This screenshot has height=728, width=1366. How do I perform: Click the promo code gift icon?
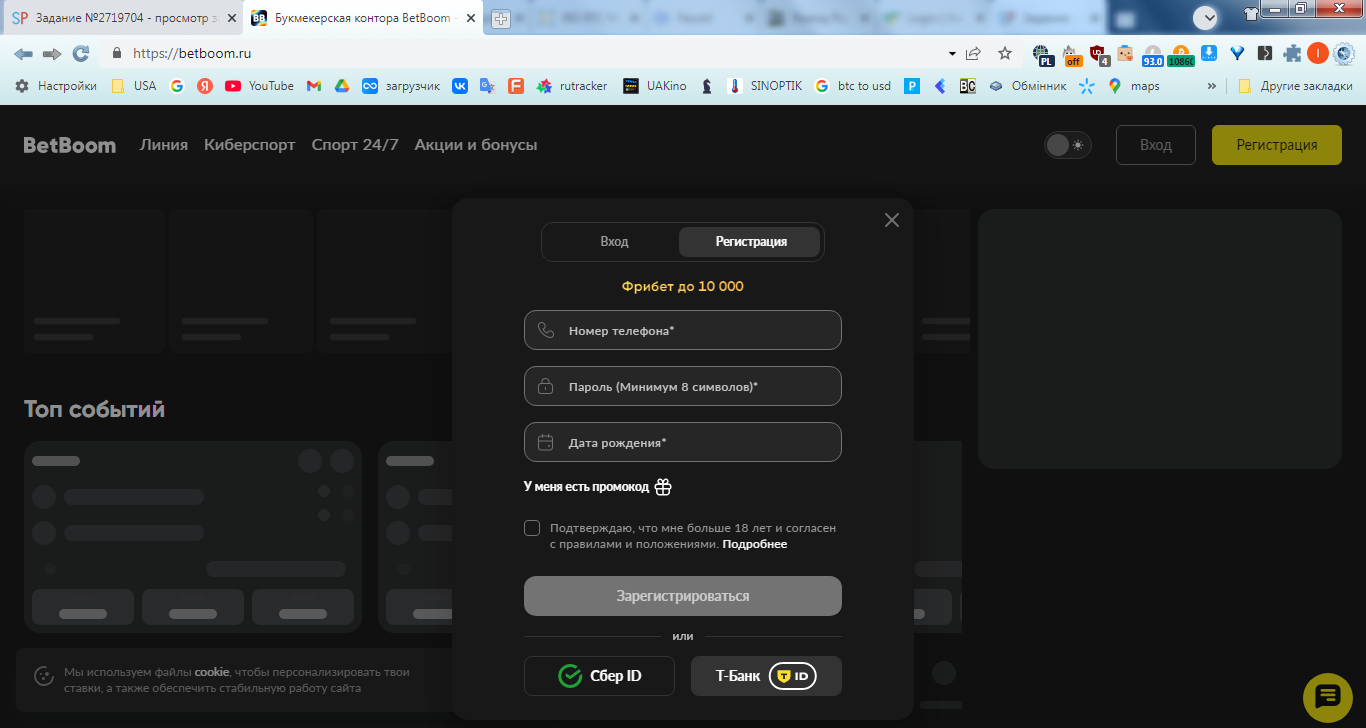pyautogui.click(x=663, y=487)
